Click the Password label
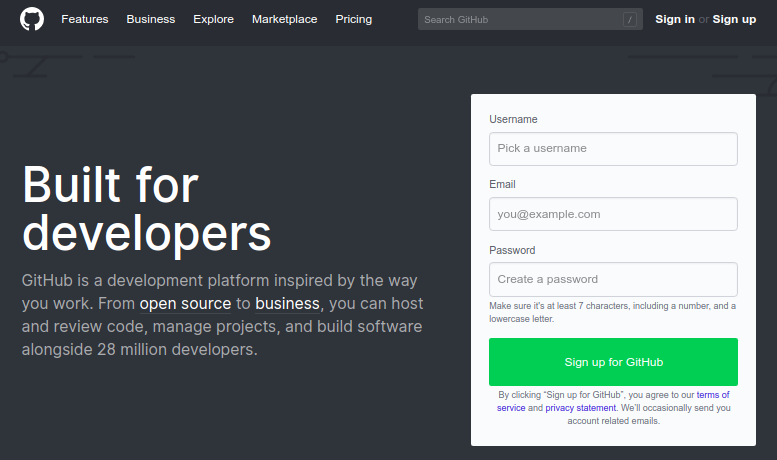 512,250
